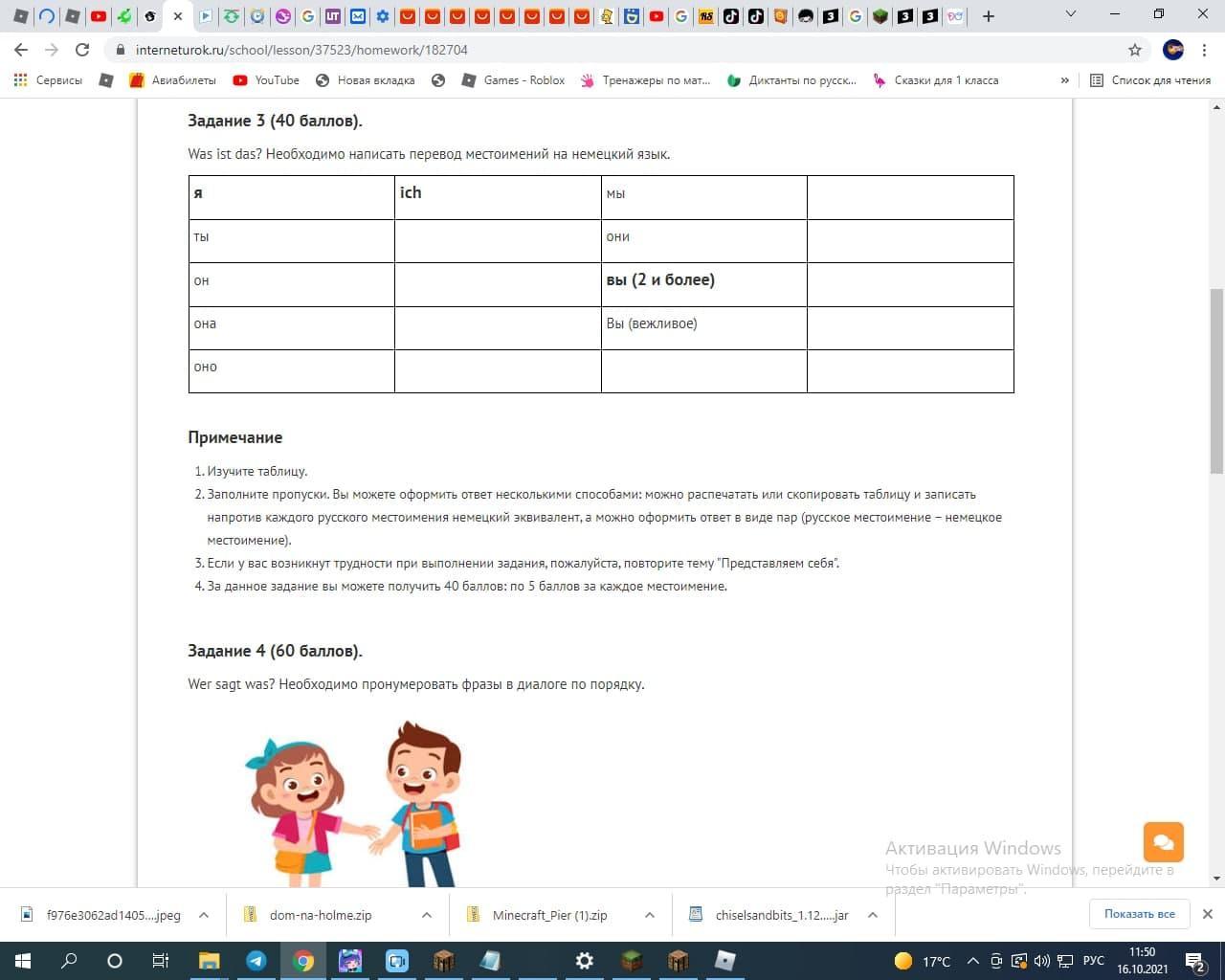Screen dimensions: 1225x980
Task: Open the orange chat support widget
Action: point(1164,842)
